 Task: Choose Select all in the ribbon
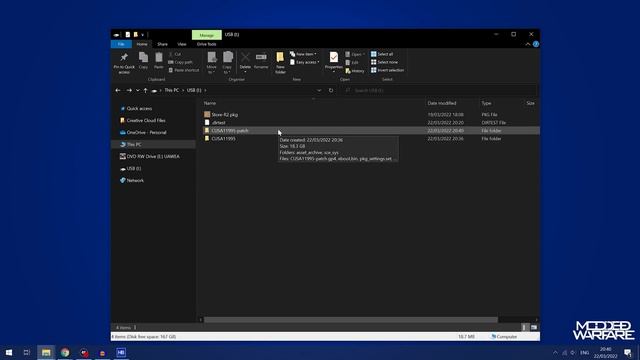tap(382, 54)
